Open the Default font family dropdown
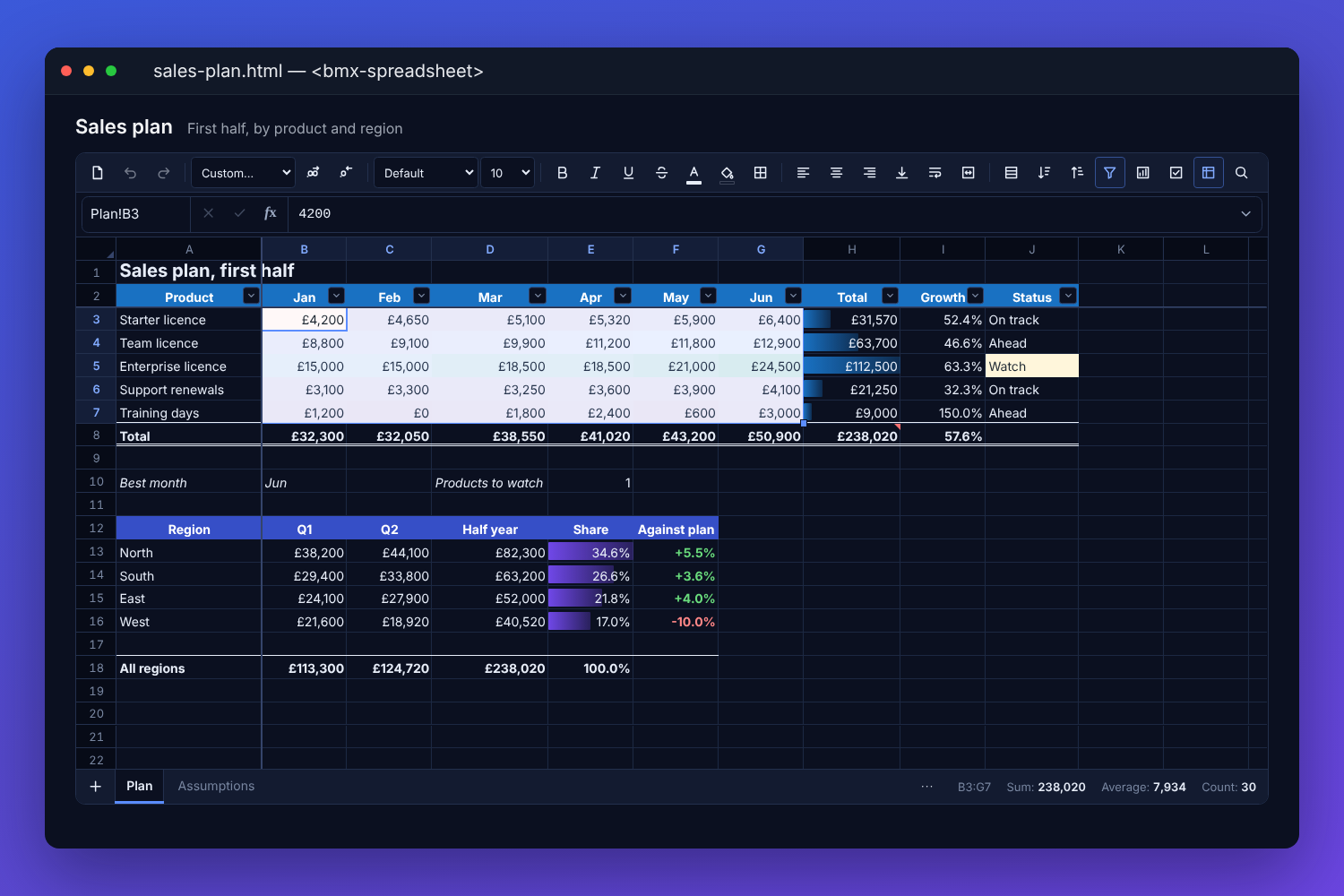The image size is (1344, 896). [426, 173]
